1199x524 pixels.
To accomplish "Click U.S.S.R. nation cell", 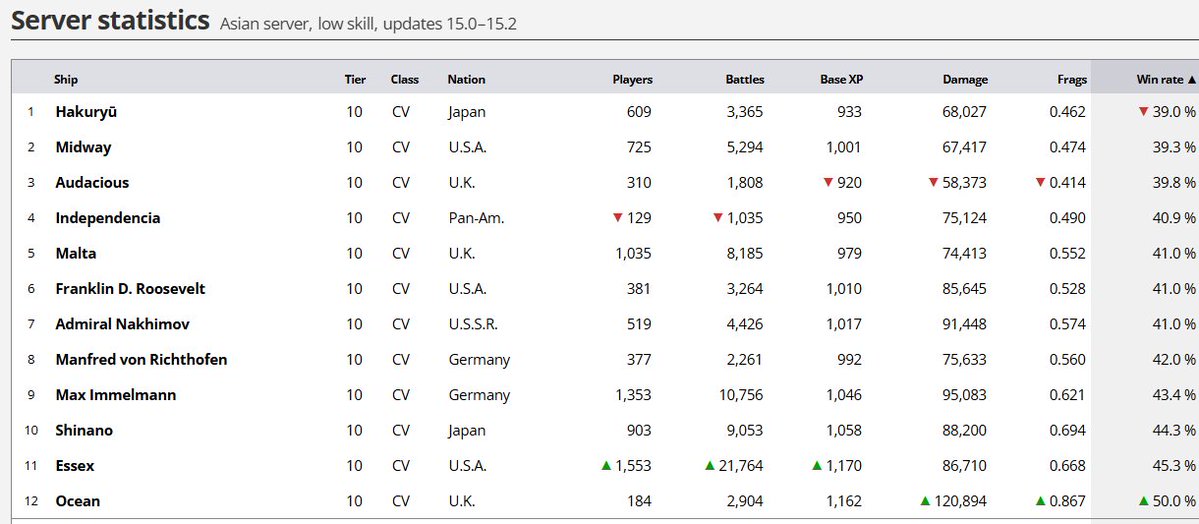I will coord(473,324).
